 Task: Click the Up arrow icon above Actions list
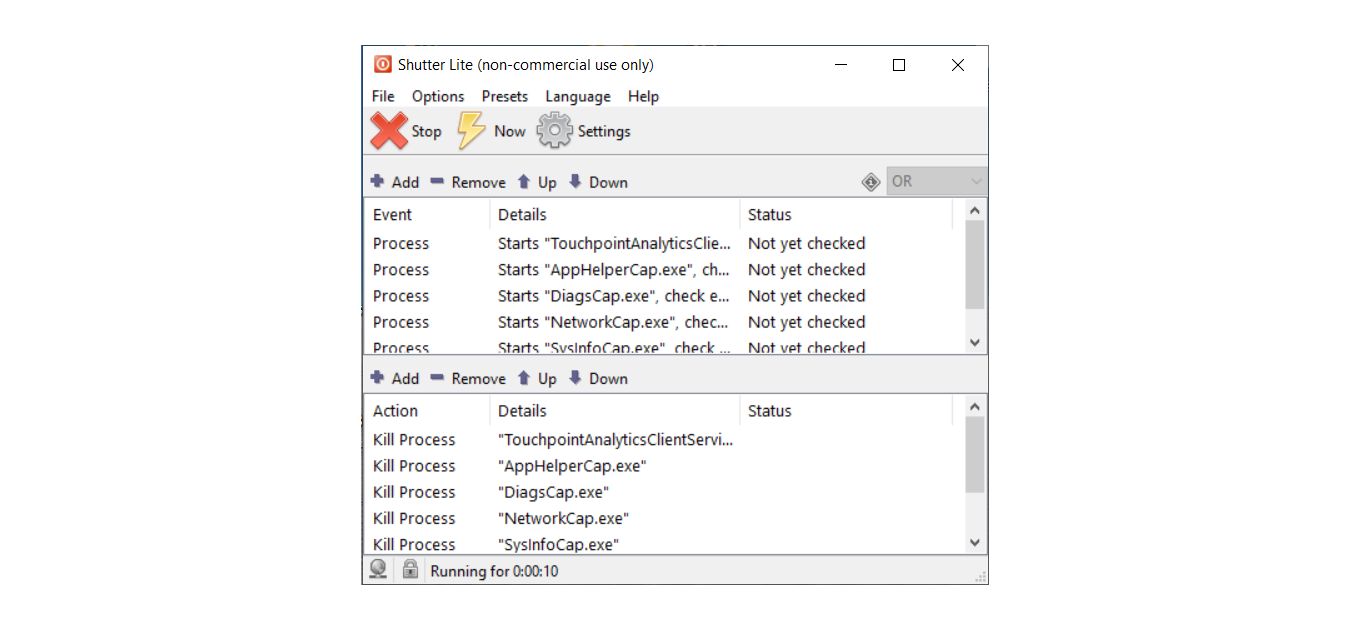524,378
